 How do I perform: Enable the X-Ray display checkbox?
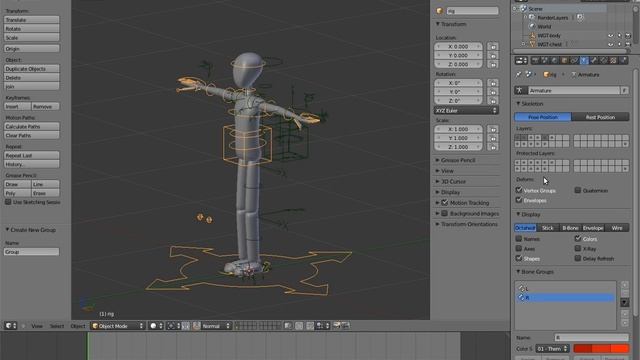578,248
